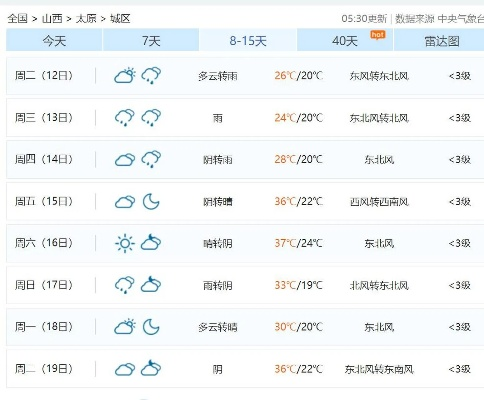Screen dimensions: 484x400
Task: Switch to the 7天 forecast tab
Action: click(151, 40)
